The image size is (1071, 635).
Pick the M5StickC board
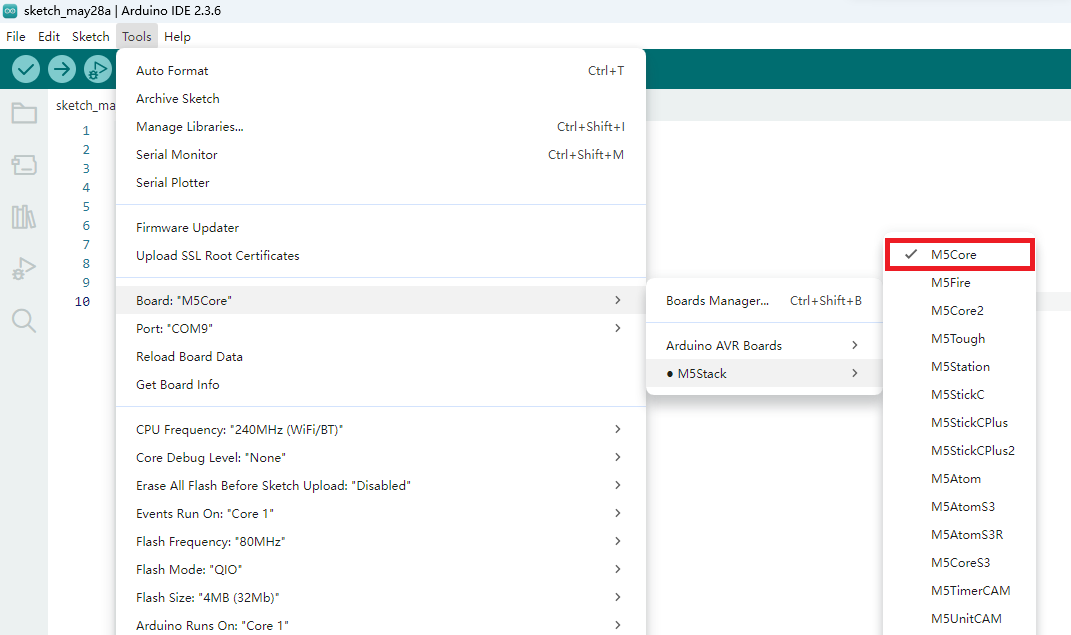click(960, 395)
